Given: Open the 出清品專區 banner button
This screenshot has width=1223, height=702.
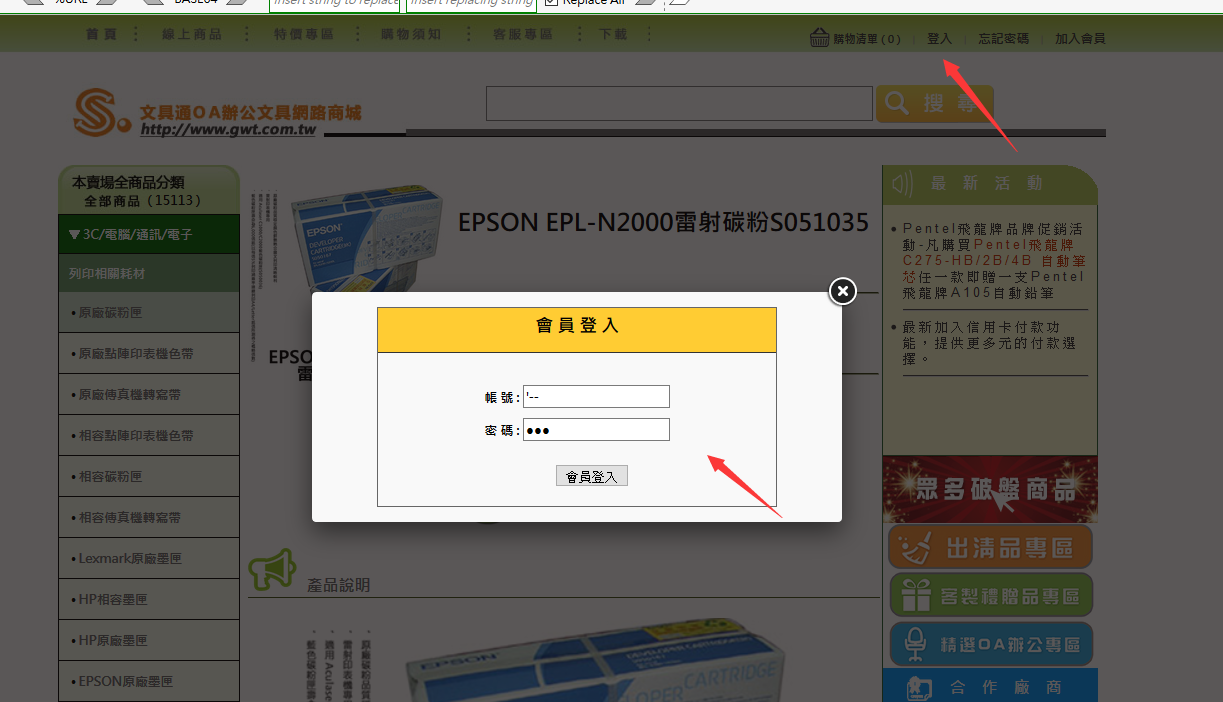Looking at the screenshot, I should (x=990, y=547).
